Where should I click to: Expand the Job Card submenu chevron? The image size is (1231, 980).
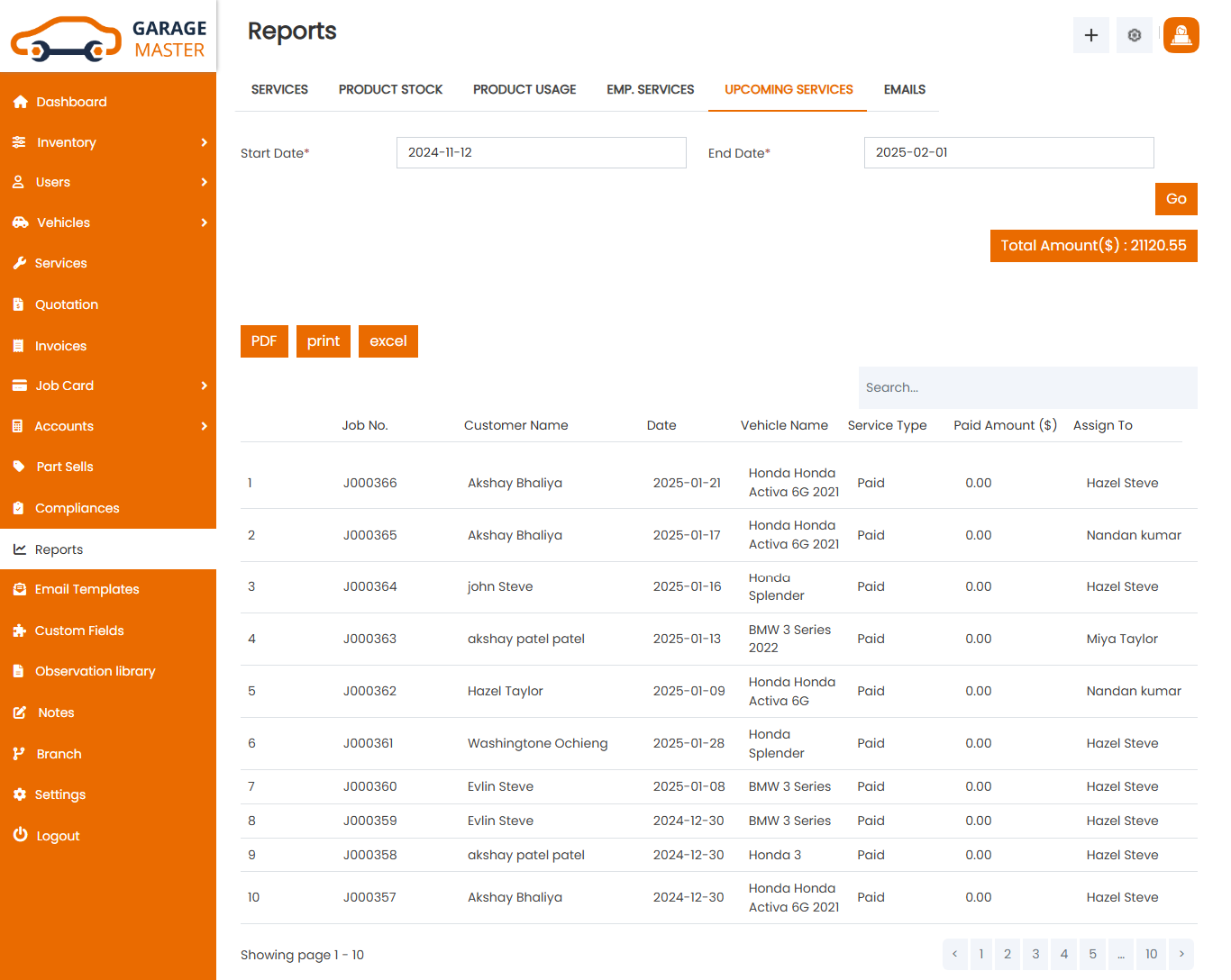click(x=205, y=386)
